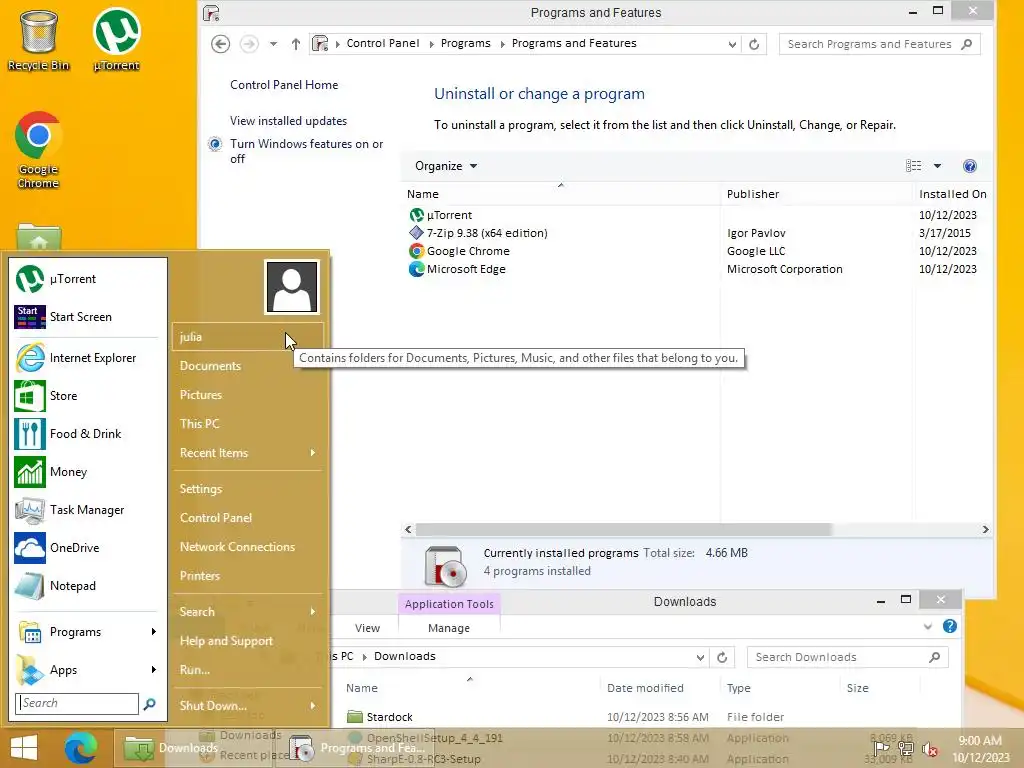Switch to the View tab in Downloads
1024x768 pixels.
367,628
